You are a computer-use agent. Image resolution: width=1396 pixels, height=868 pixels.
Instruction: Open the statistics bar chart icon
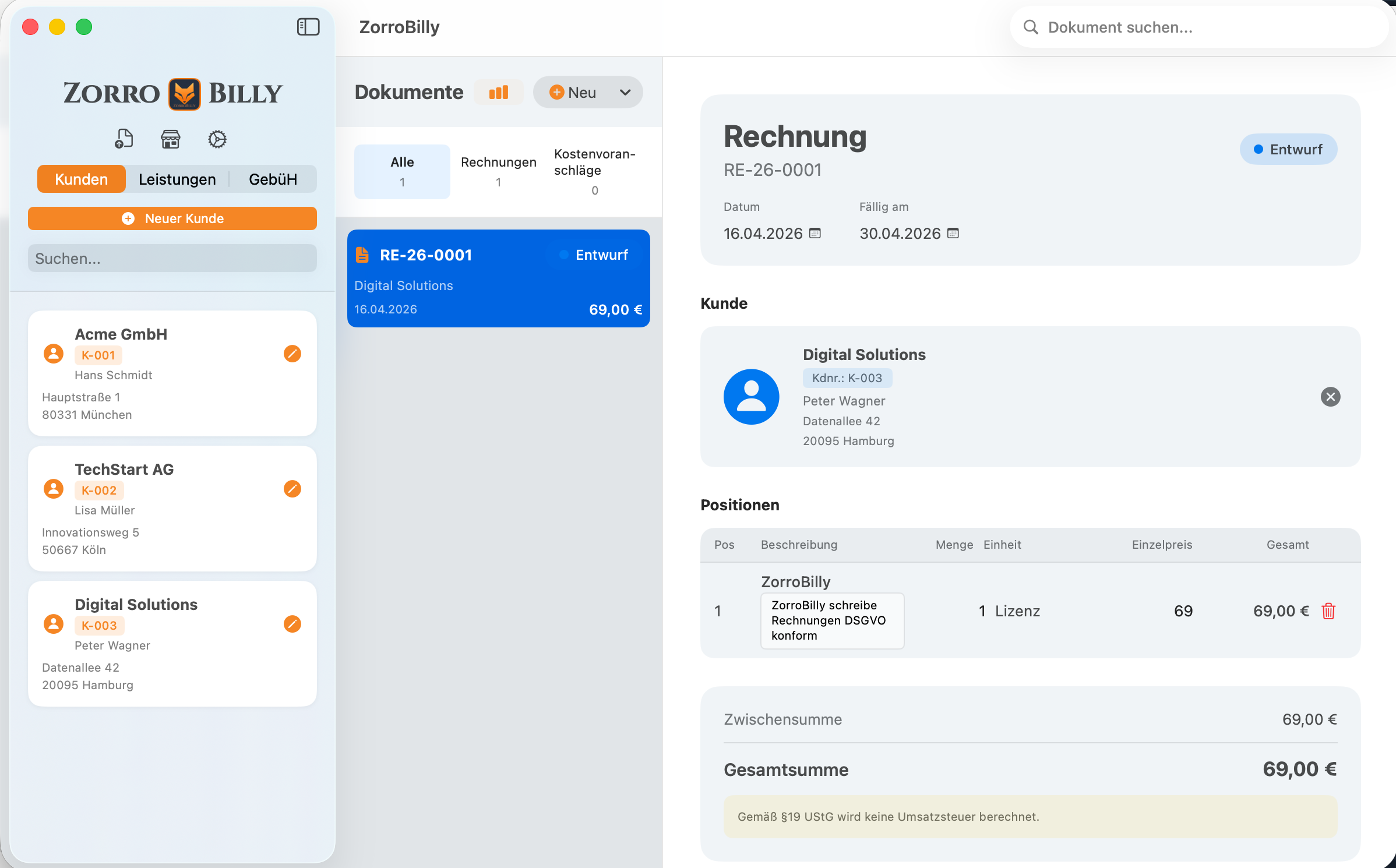click(499, 92)
